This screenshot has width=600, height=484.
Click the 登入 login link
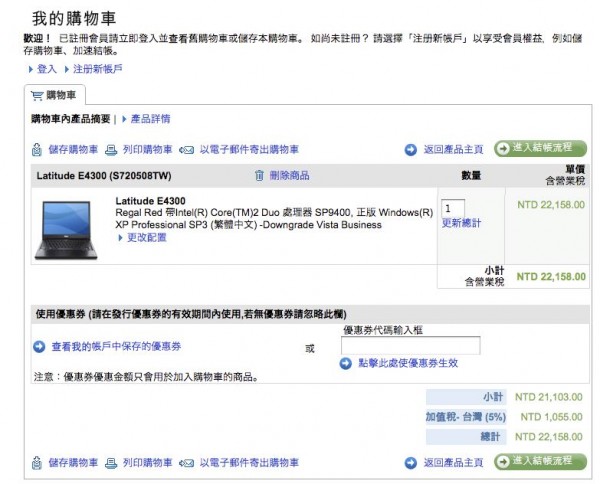[x=46, y=69]
